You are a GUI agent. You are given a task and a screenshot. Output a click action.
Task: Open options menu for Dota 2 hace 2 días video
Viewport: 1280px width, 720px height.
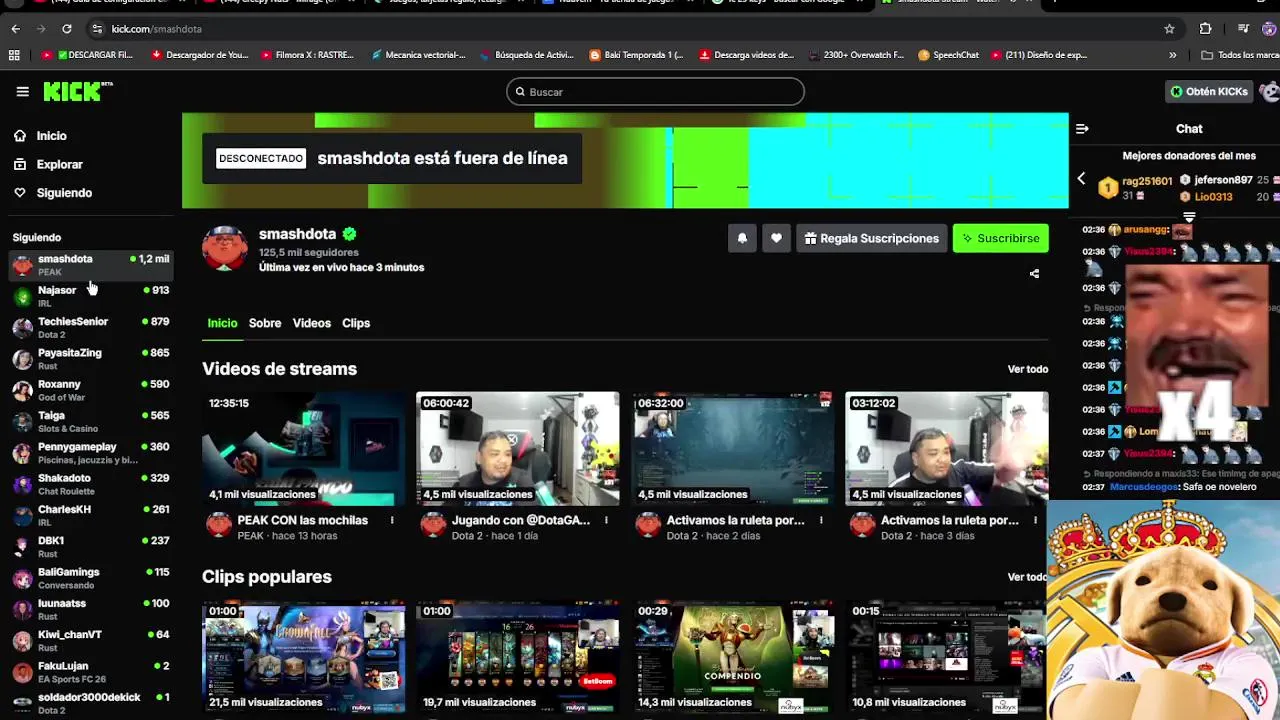pos(821,520)
